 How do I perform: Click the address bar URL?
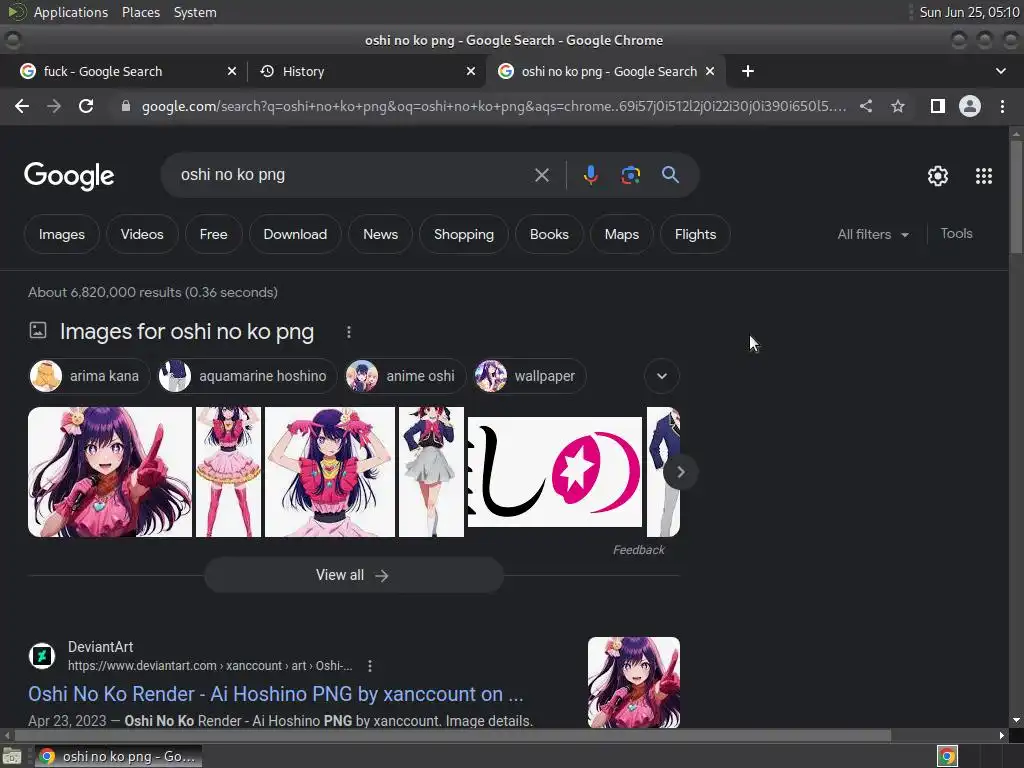click(494, 106)
